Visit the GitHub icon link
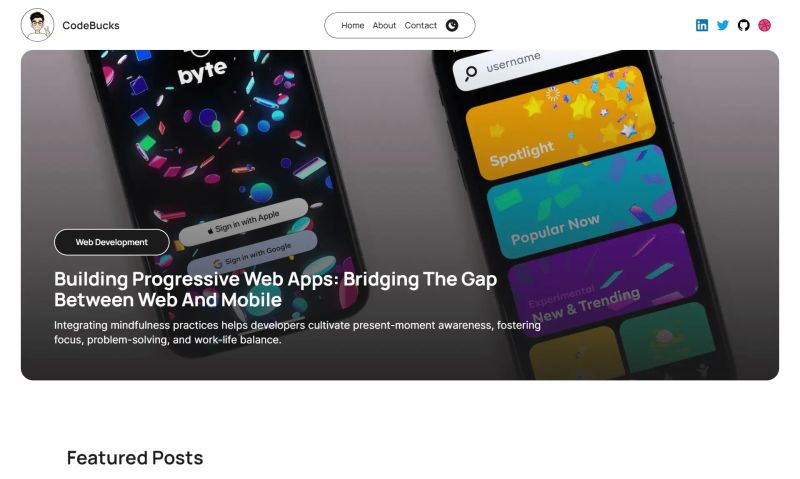This screenshot has height=479, width=800. click(x=743, y=25)
